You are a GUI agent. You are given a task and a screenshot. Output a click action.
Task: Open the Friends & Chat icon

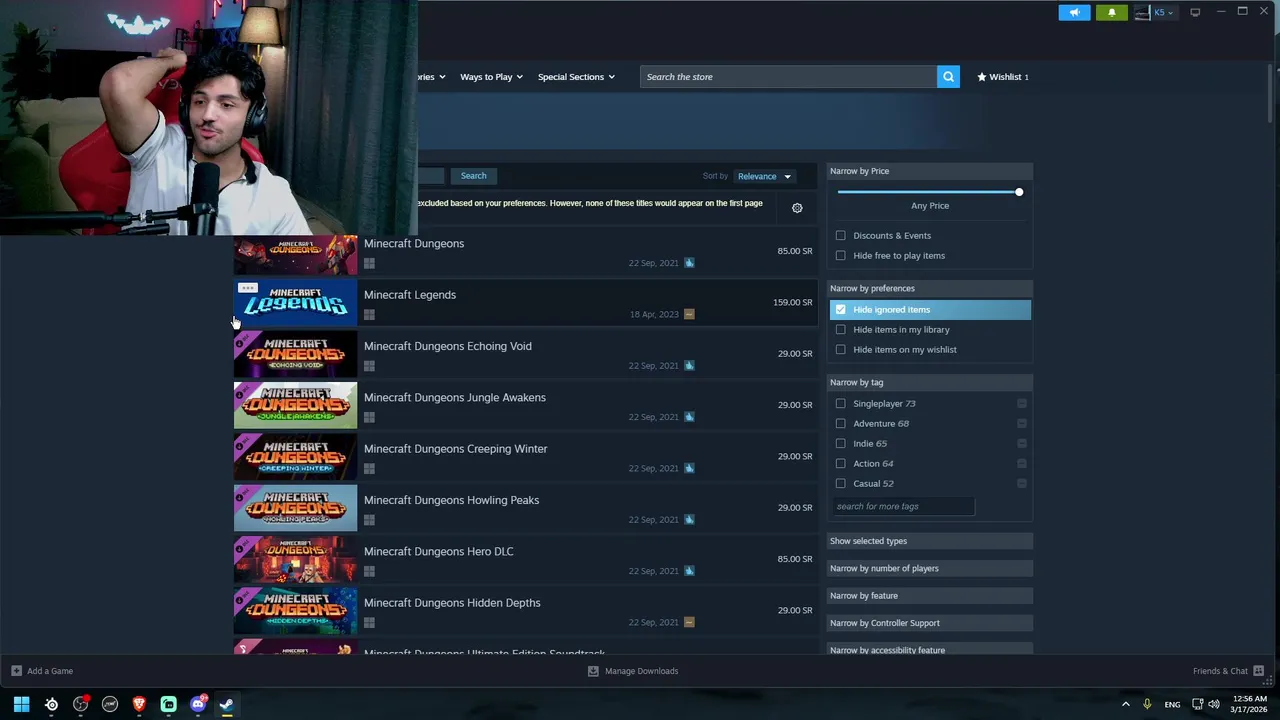click(x=1258, y=671)
